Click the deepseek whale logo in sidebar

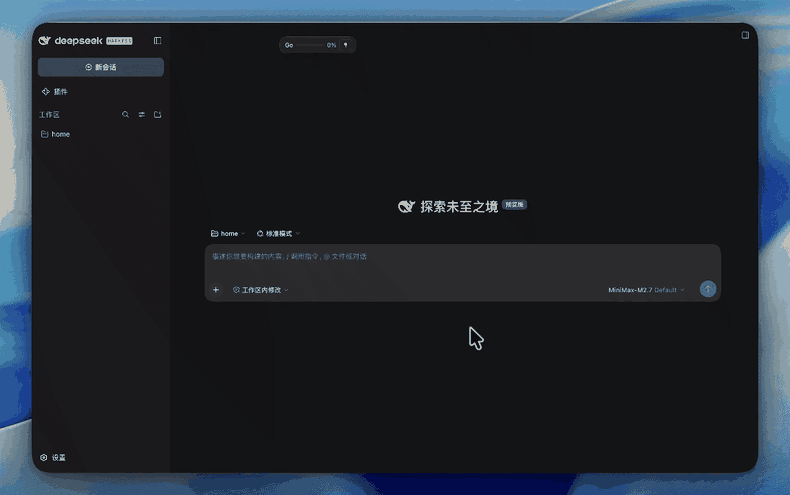pyautogui.click(x=44, y=40)
